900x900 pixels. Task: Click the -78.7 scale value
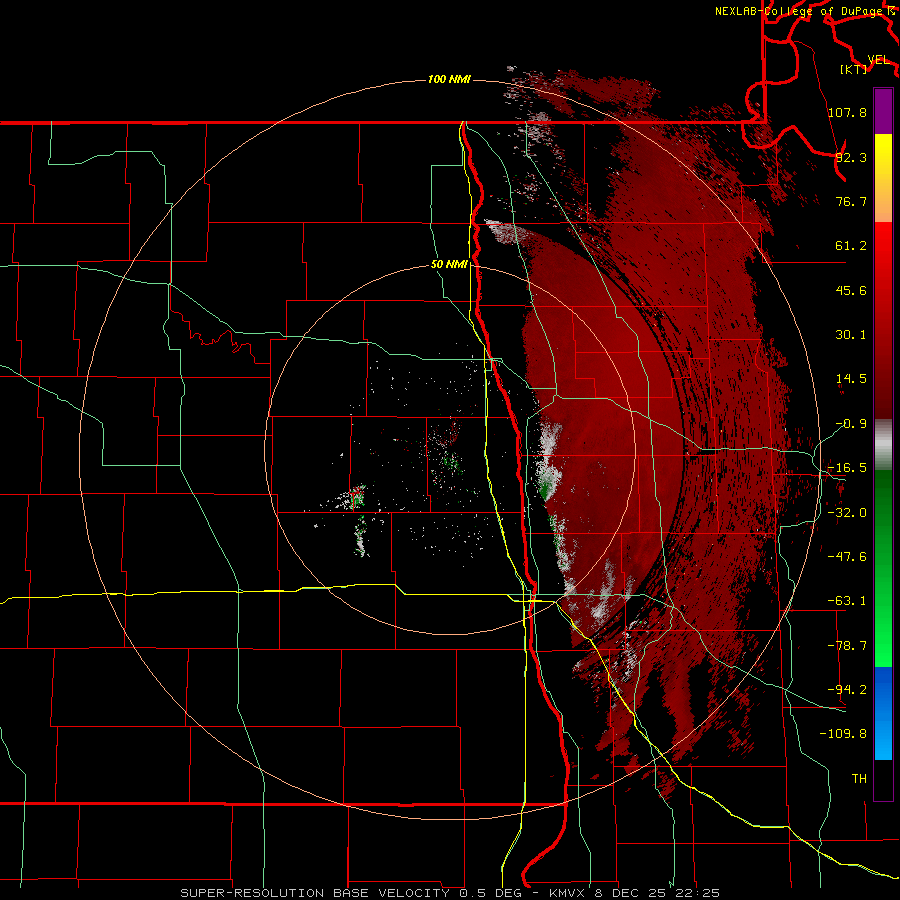pos(847,646)
